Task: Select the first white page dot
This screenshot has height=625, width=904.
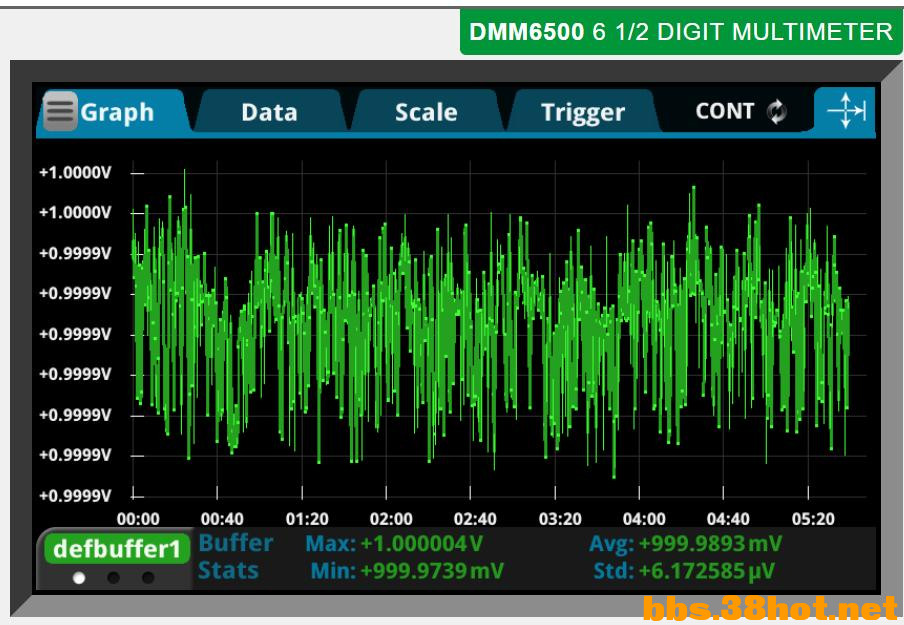Action: (80, 578)
